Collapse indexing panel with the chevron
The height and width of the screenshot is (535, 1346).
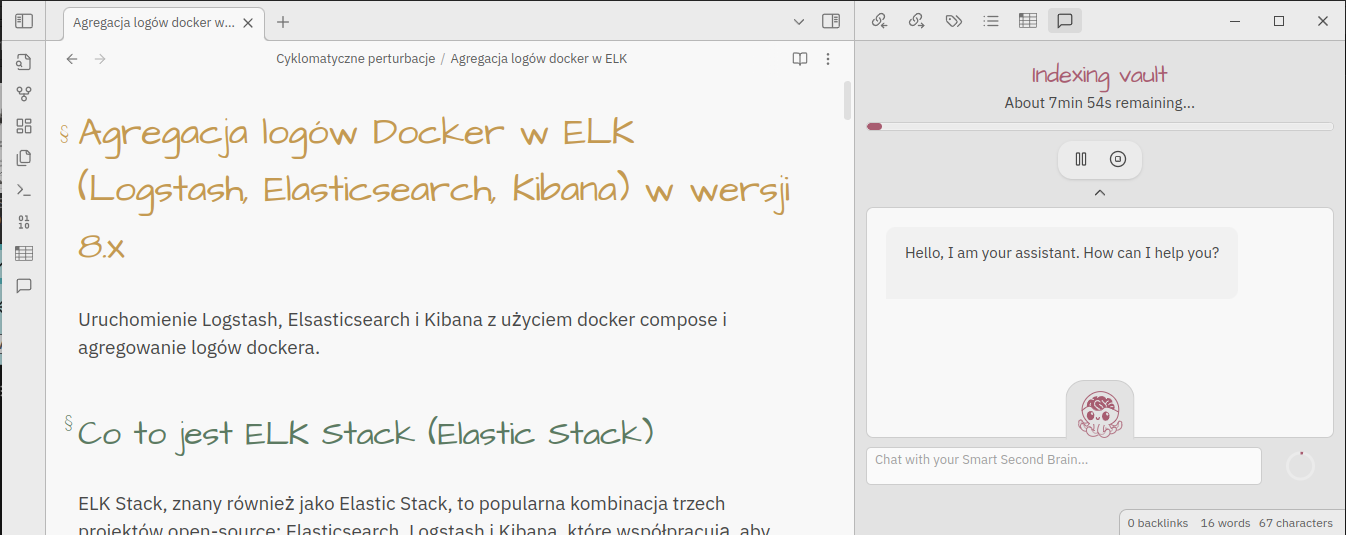pyautogui.click(x=1100, y=192)
